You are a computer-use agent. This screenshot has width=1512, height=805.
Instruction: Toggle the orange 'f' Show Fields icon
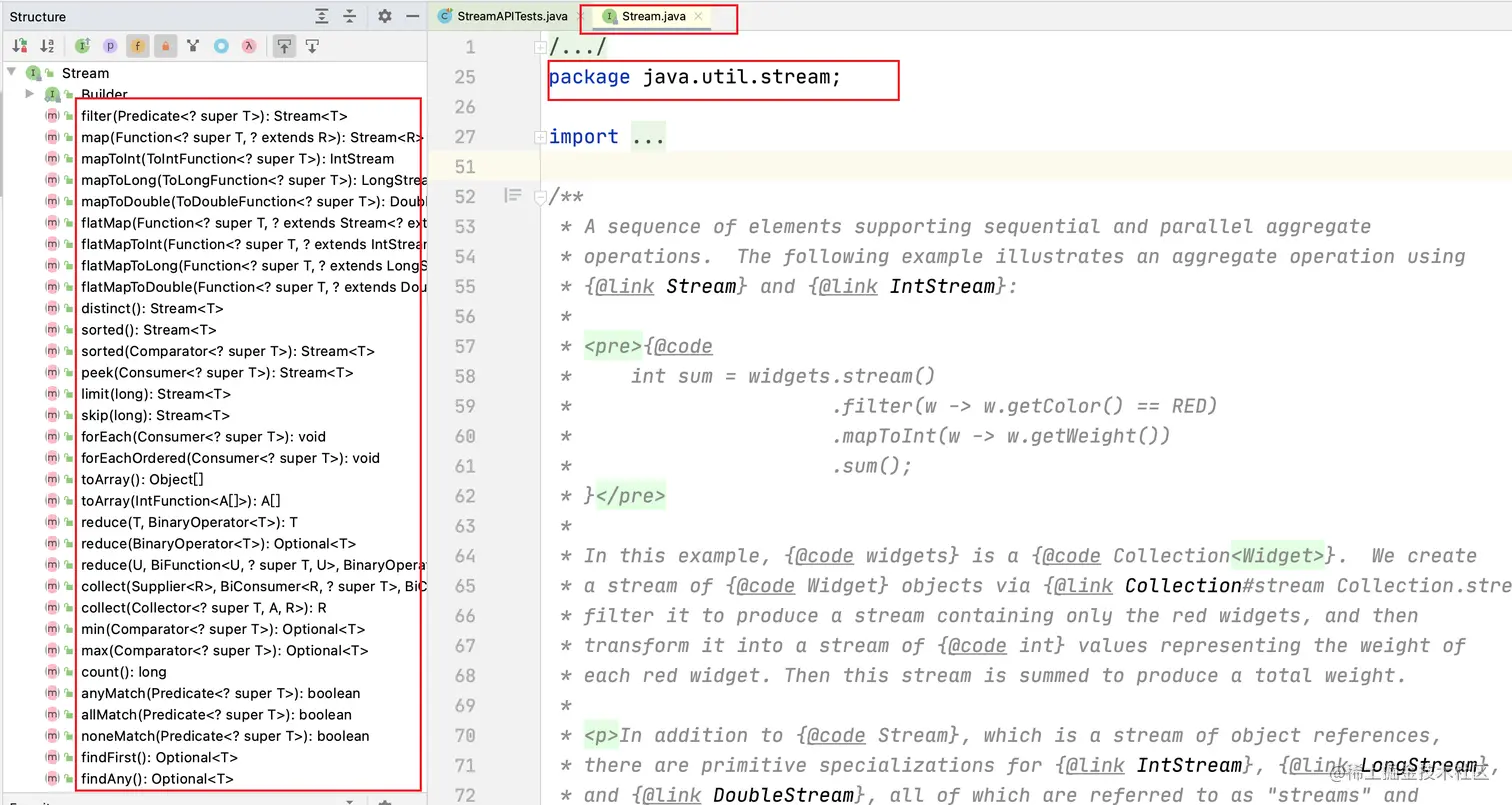click(138, 46)
